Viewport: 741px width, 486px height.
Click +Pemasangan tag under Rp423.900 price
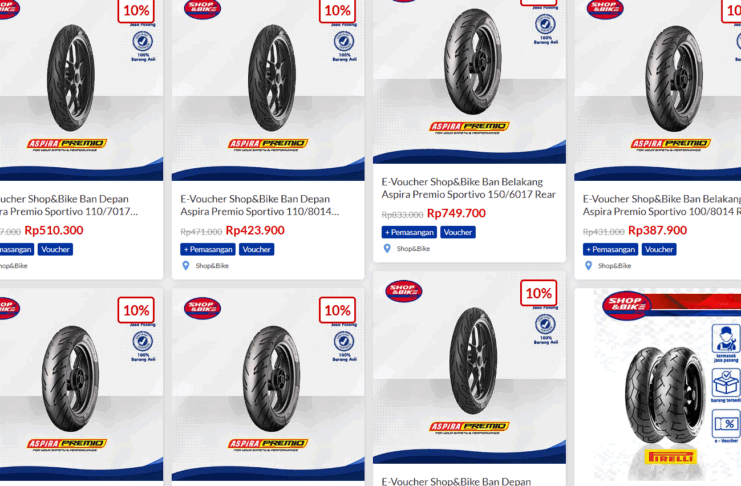[208, 249]
